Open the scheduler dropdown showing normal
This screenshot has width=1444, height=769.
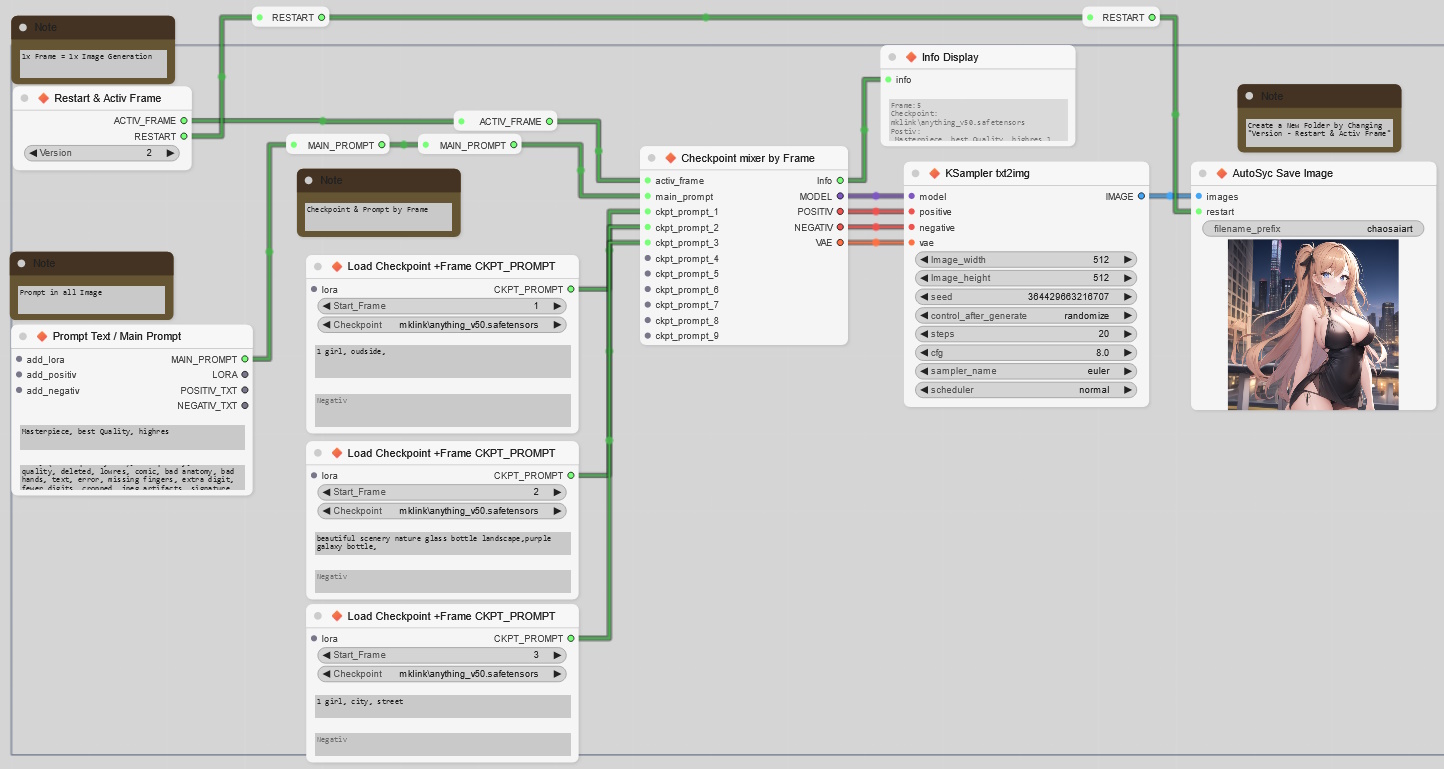pos(1026,390)
